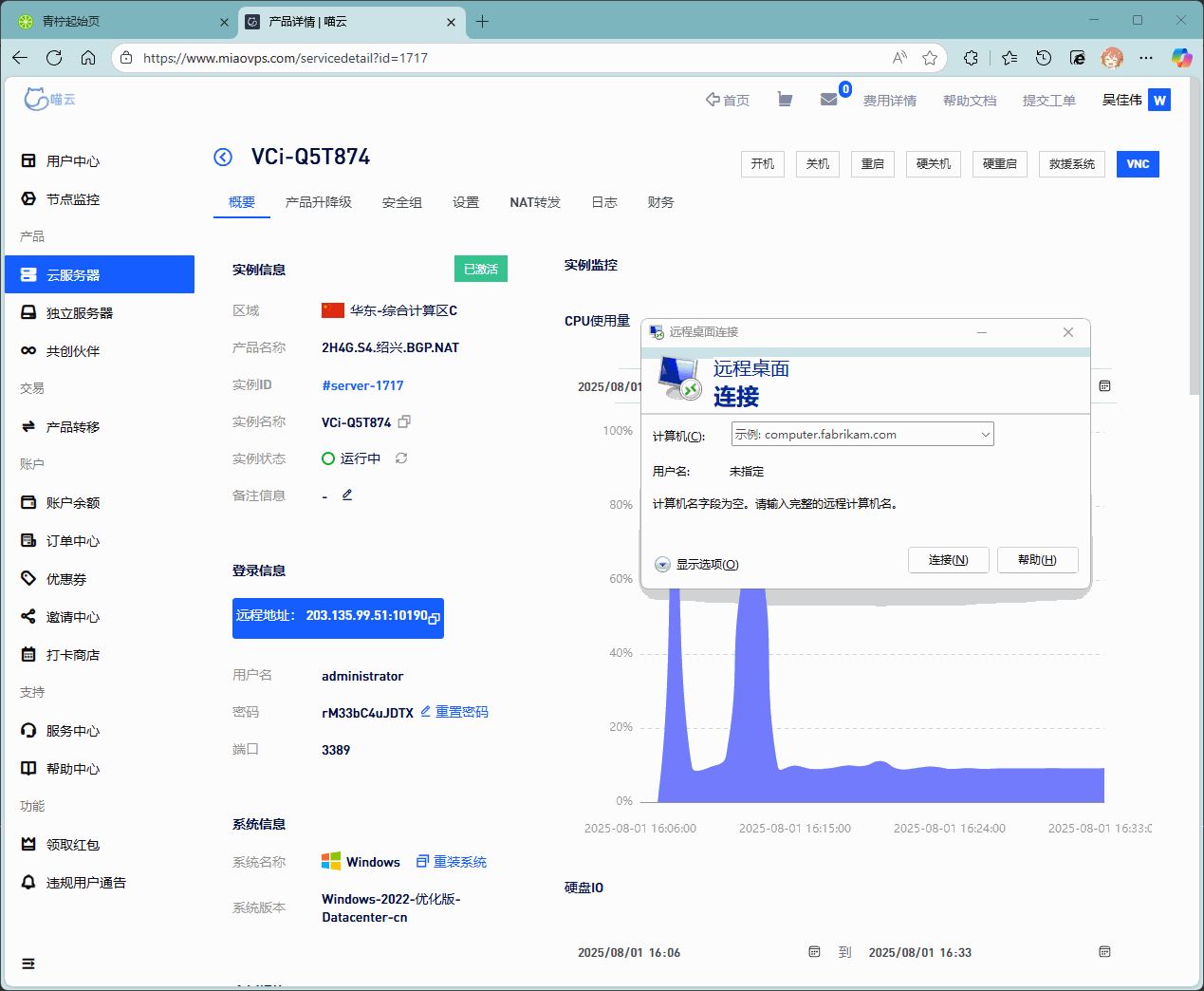Click 帮助(H) in Remote Desktop dialog
Viewport: 1204px width, 991px height.
(x=1038, y=560)
